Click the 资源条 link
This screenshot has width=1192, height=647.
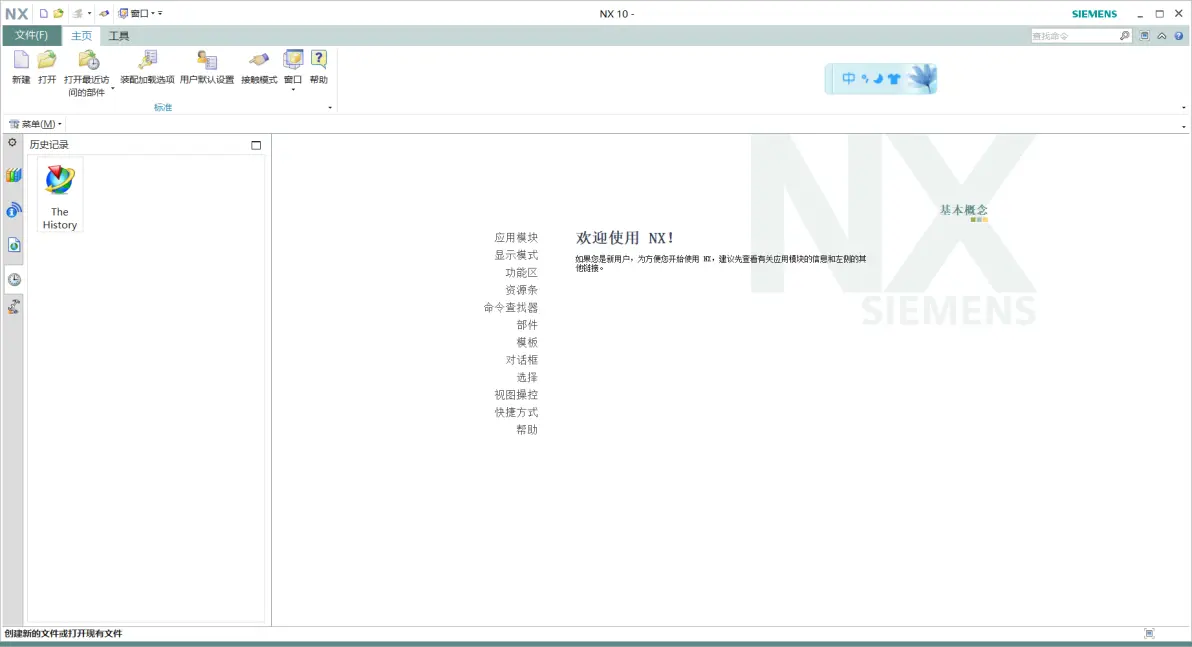pyautogui.click(x=522, y=290)
